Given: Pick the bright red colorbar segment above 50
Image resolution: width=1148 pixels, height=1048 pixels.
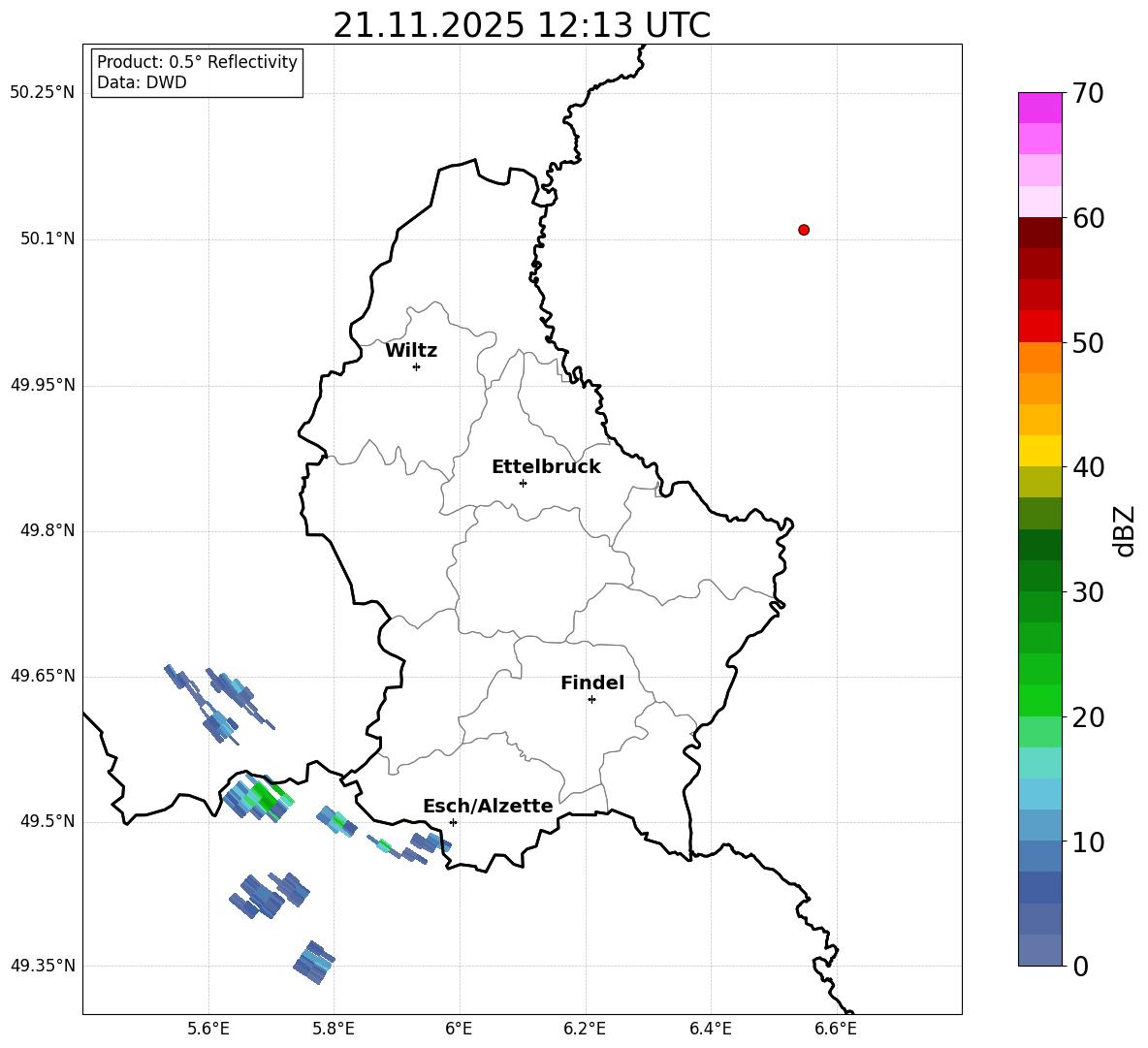Looking at the screenshot, I should [1039, 327].
